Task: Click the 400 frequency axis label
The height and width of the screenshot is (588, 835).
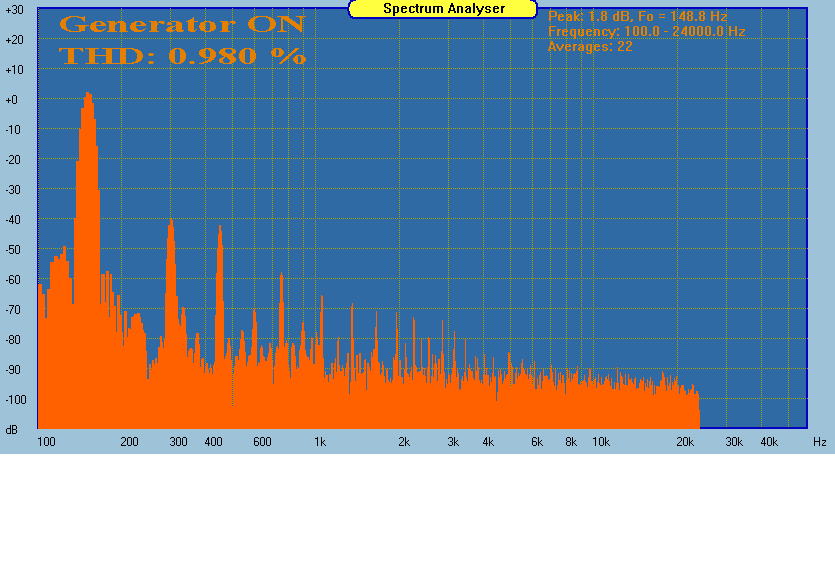Action: pos(214,442)
